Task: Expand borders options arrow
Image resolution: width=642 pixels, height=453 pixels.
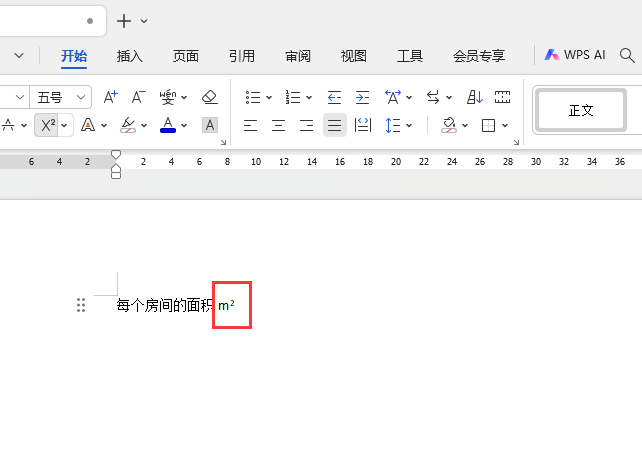Action: (x=505, y=125)
